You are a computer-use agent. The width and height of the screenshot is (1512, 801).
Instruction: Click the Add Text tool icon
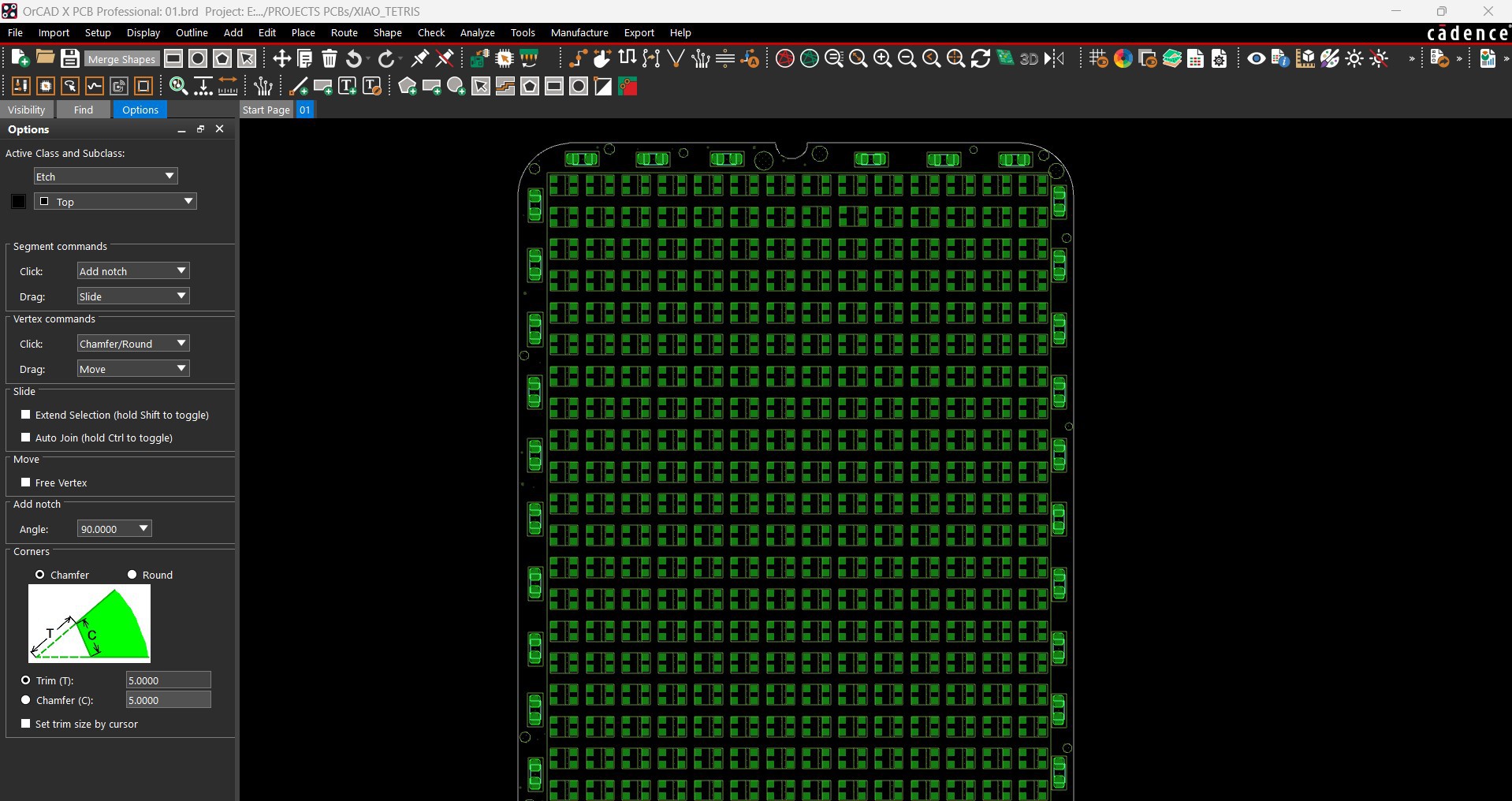(x=347, y=87)
